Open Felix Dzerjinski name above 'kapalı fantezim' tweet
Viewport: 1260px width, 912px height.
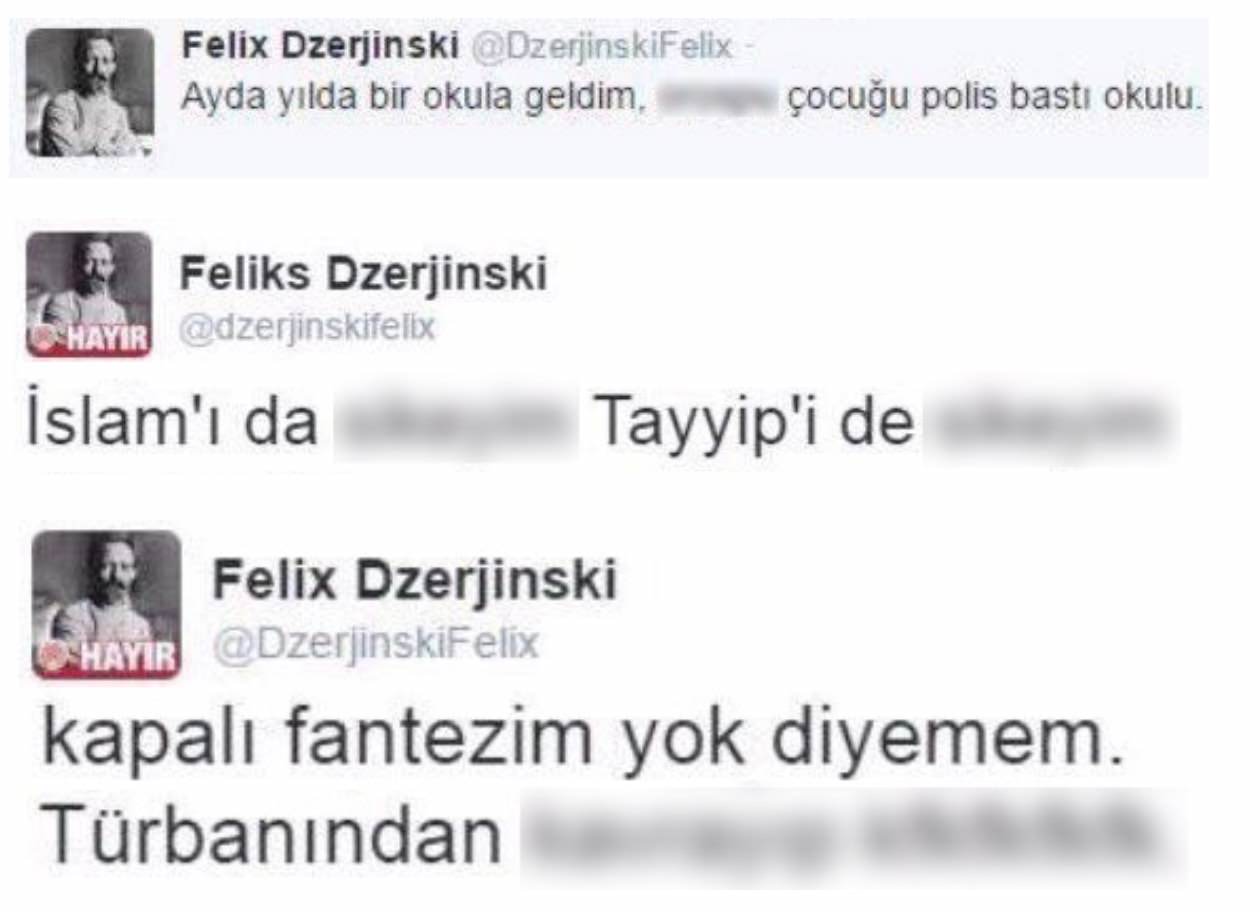point(415,579)
